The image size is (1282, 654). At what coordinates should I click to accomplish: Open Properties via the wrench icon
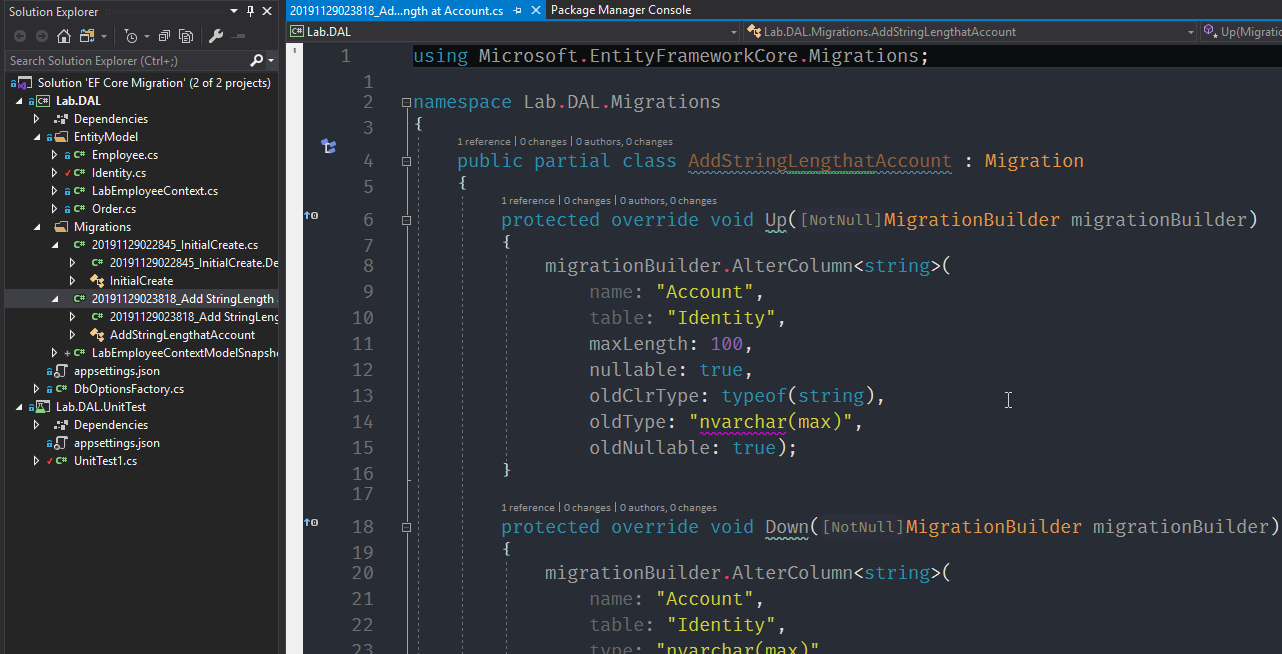click(216, 36)
